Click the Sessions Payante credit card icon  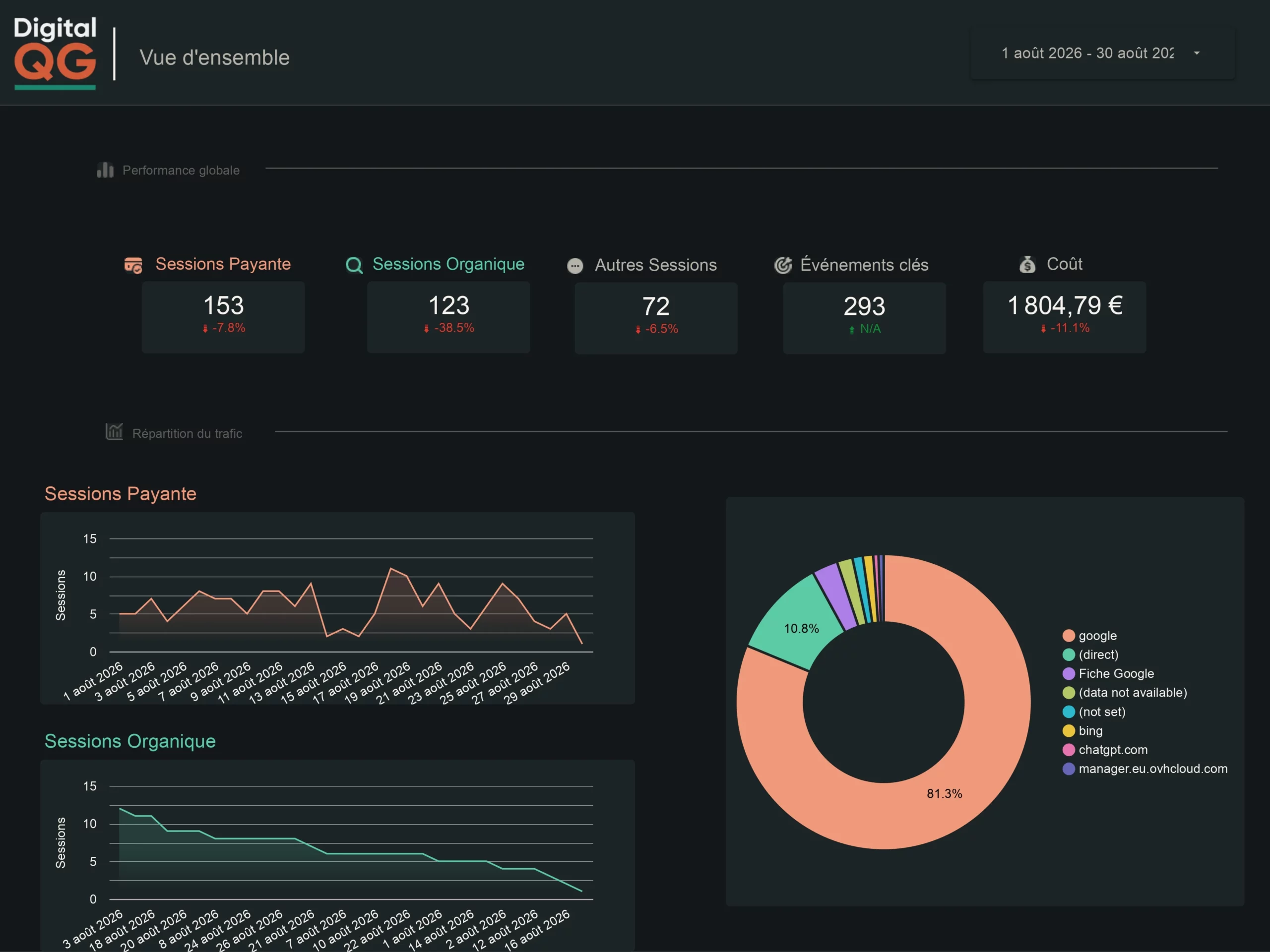133,265
